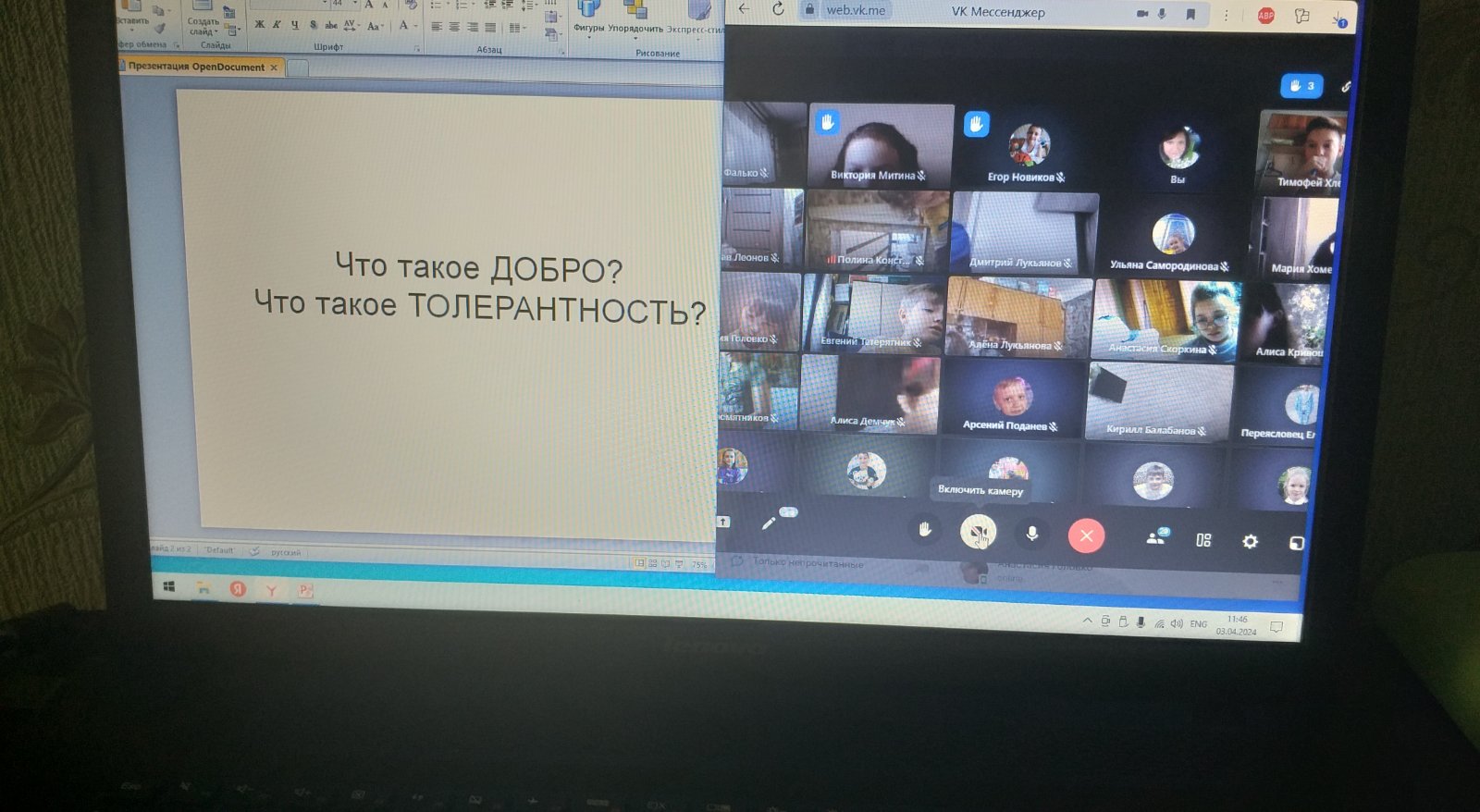The width and height of the screenshot is (1480, 812).
Task: Open browser extensions puzzle icon
Action: [x=1302, y=16]
